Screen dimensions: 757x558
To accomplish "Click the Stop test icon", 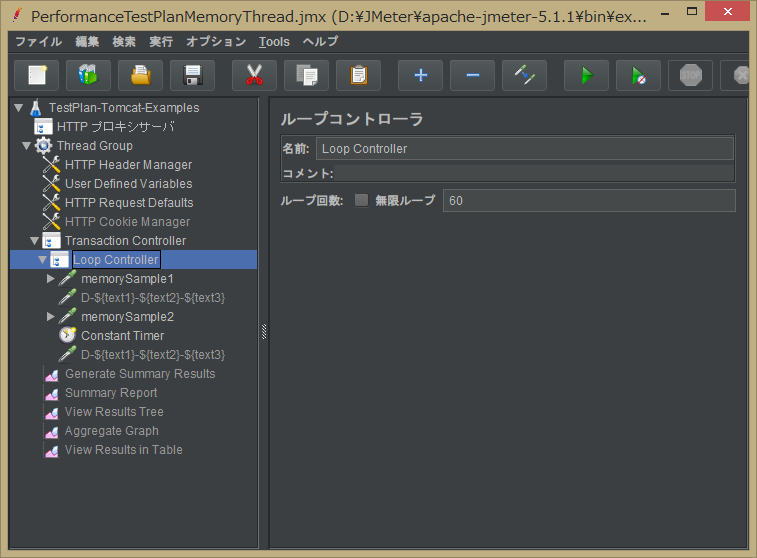I will click(691, 75).
